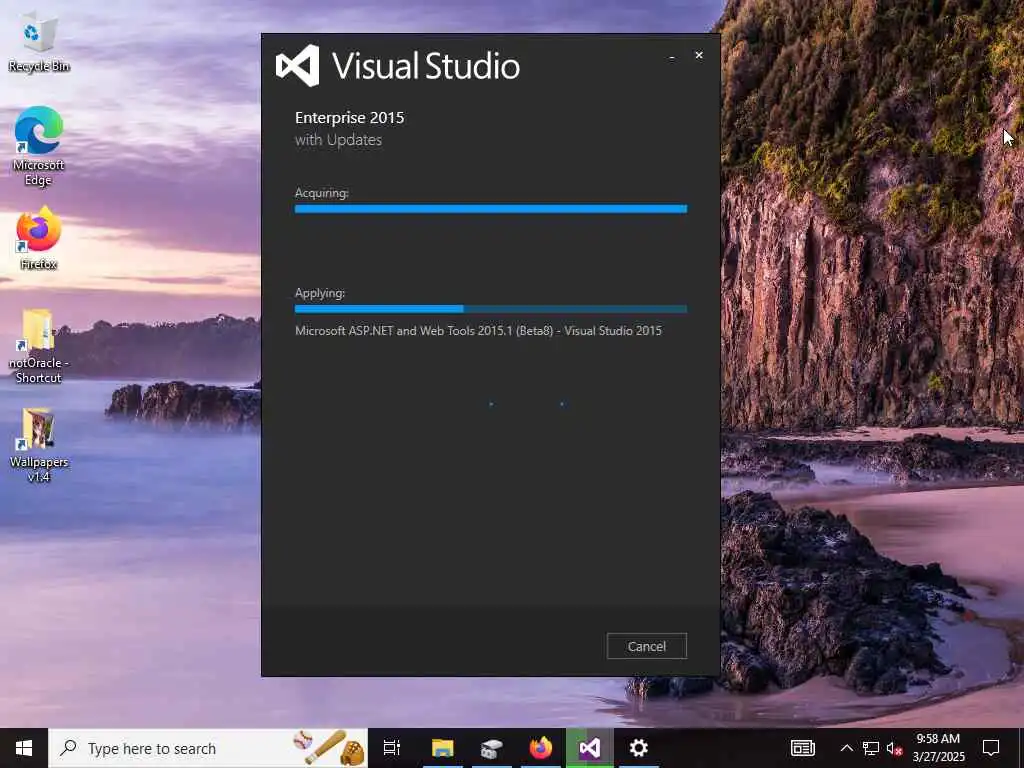Screen dimensions: 1024x768
Task: Switch to Visual Studio installer taskbar icon
Action: 590,748
